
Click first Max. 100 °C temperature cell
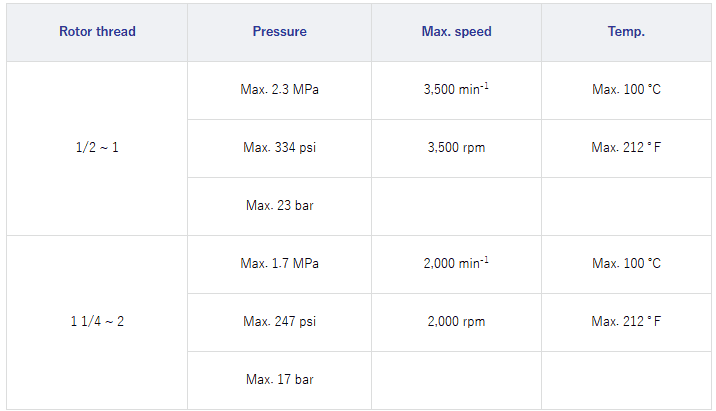[x=626, y=90]
